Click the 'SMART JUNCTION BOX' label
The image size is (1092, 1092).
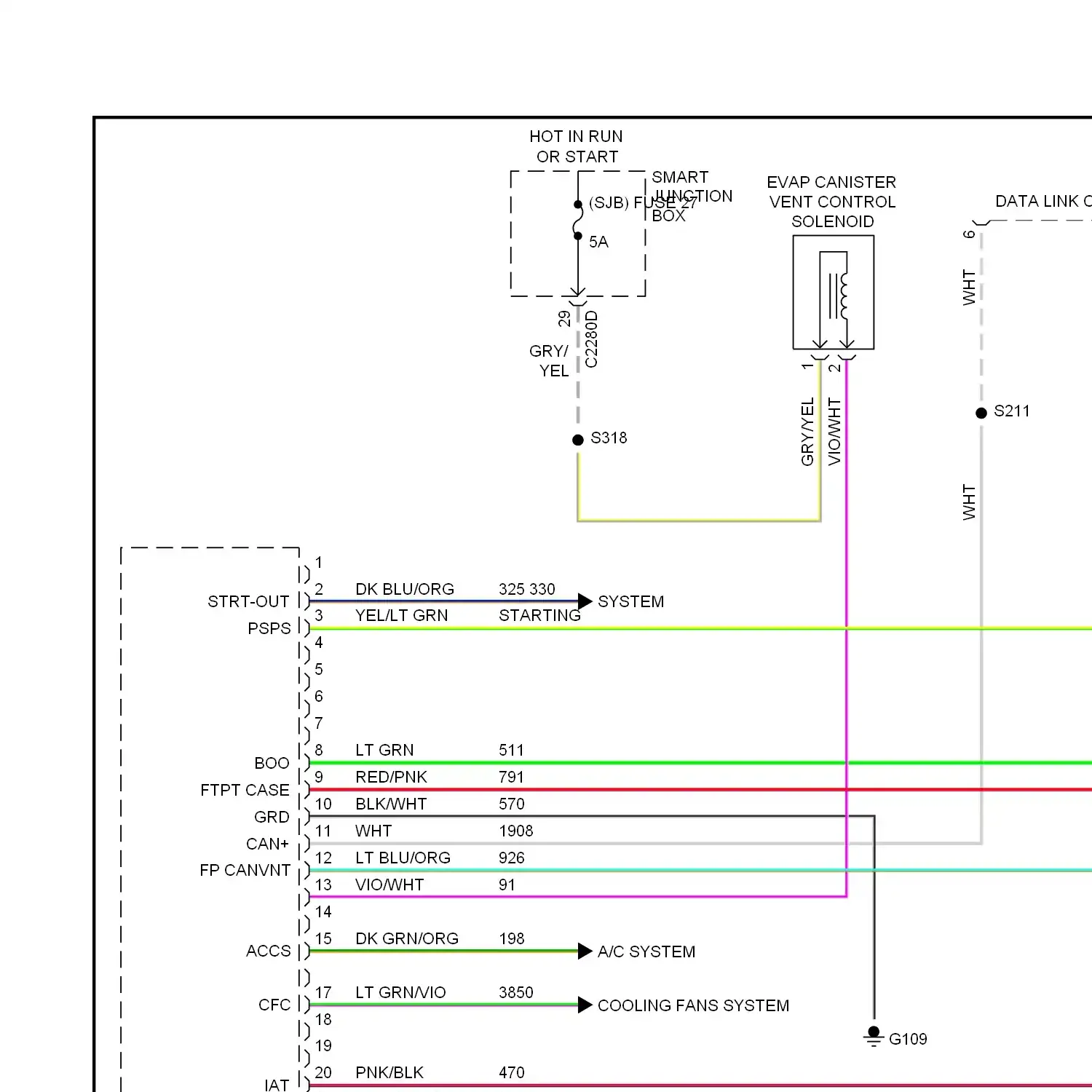(x=692, y=197)
